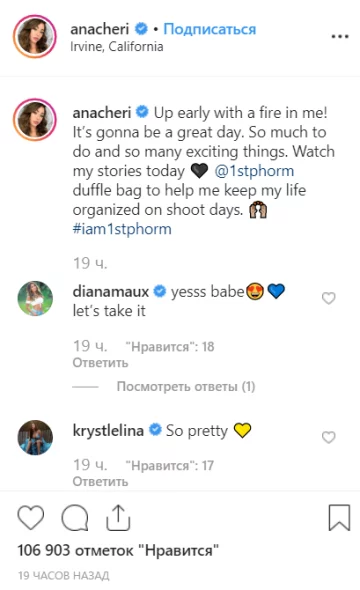The width and height of the screenshot is (360, 590).
Task: Open the #iam1stphorm hashtag
Action: tap(122, 229)
